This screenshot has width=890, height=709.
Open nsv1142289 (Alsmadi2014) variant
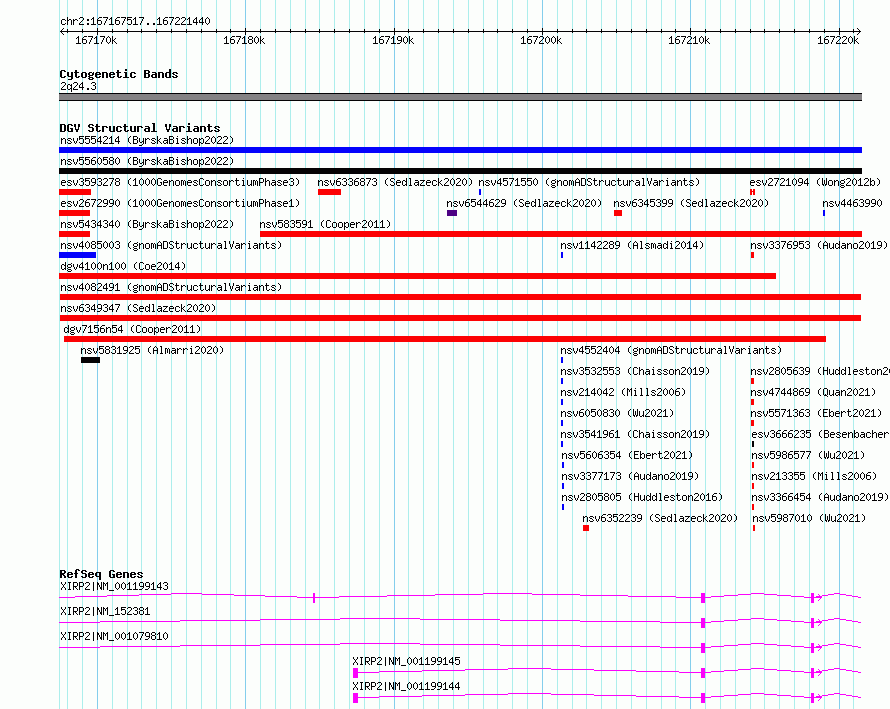pos(632,245)
